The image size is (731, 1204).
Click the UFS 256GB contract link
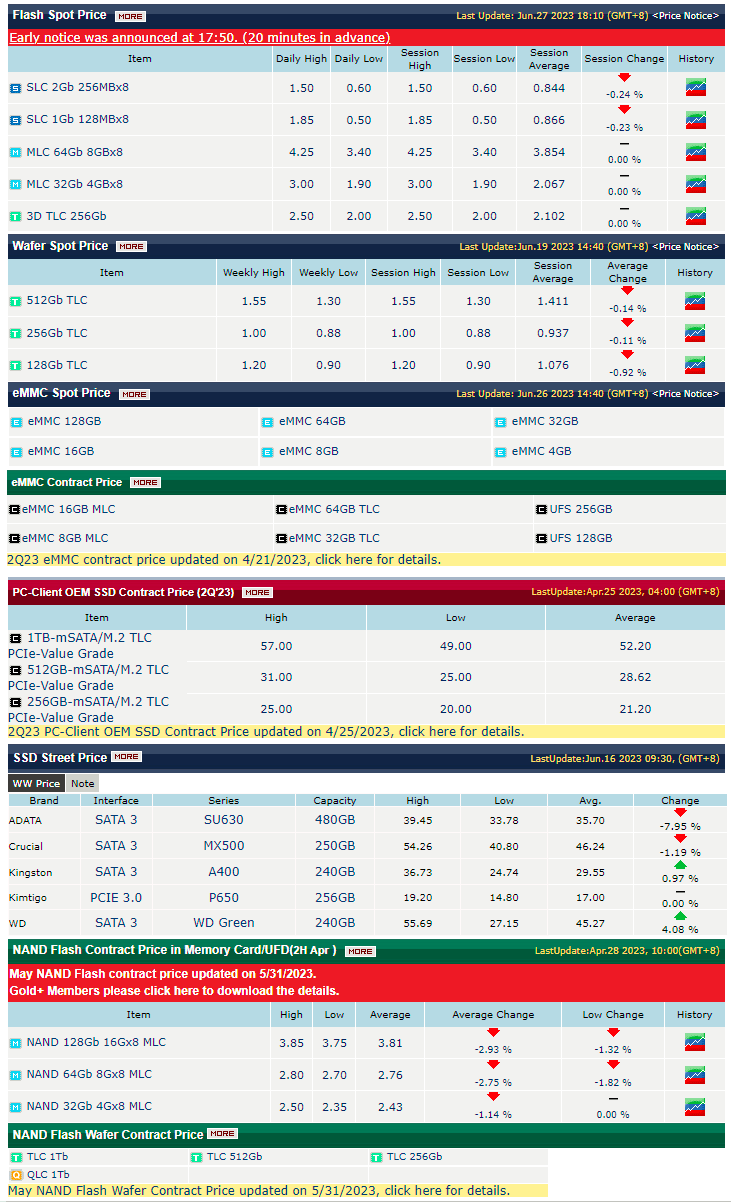pyautogui.click(x=580, y=510)
